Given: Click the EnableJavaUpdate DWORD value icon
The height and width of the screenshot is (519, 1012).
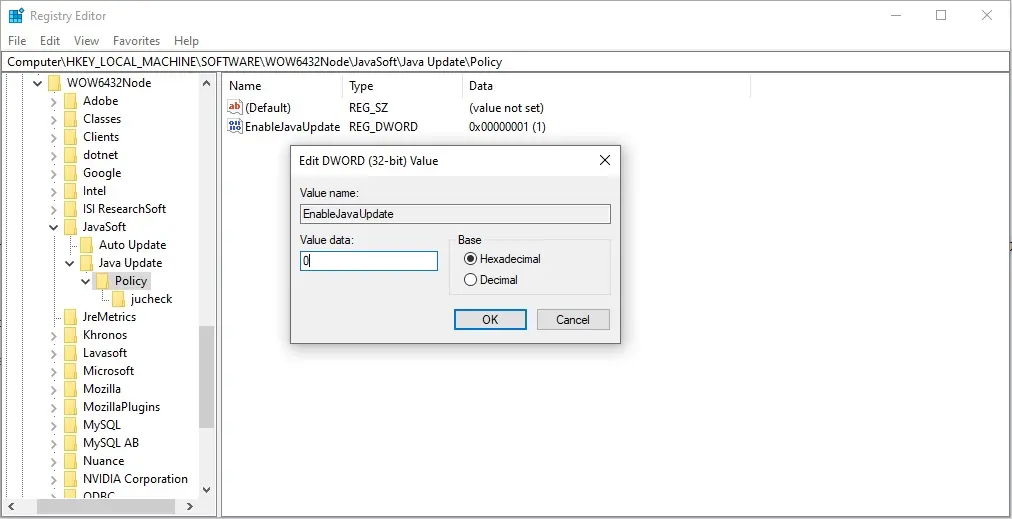Looking at the screenshot, I should pos(235,127).
